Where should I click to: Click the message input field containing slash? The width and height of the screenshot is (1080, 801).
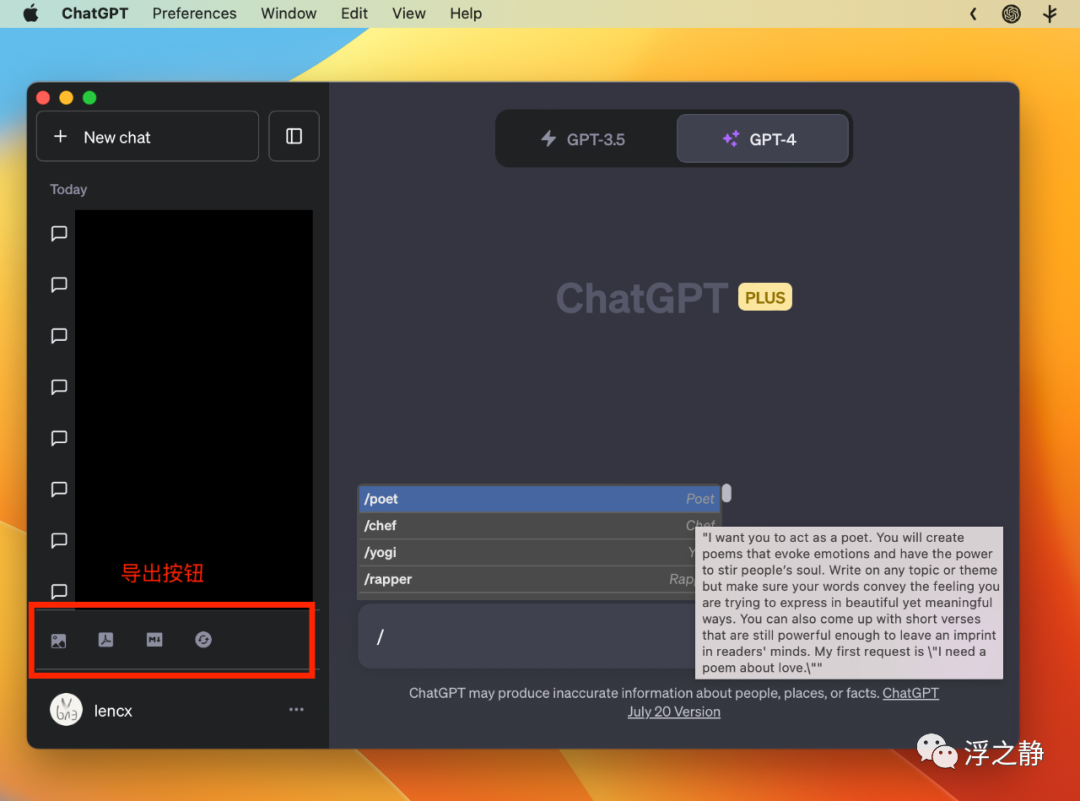[527, 636]
